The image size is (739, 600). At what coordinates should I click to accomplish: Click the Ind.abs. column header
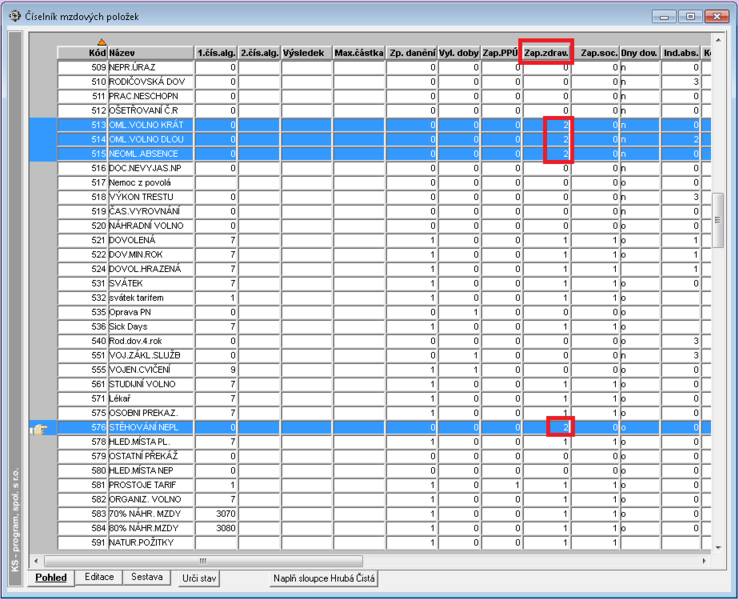pyautogui.click(x=681, y=53)
